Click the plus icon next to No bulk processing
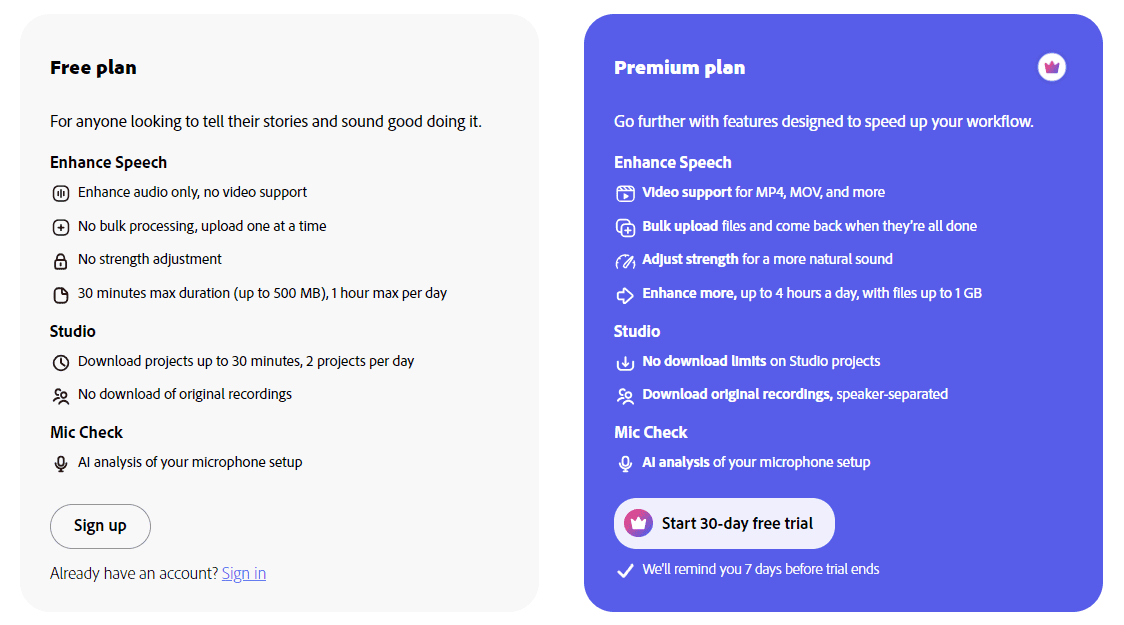 [x=61, y=227]
